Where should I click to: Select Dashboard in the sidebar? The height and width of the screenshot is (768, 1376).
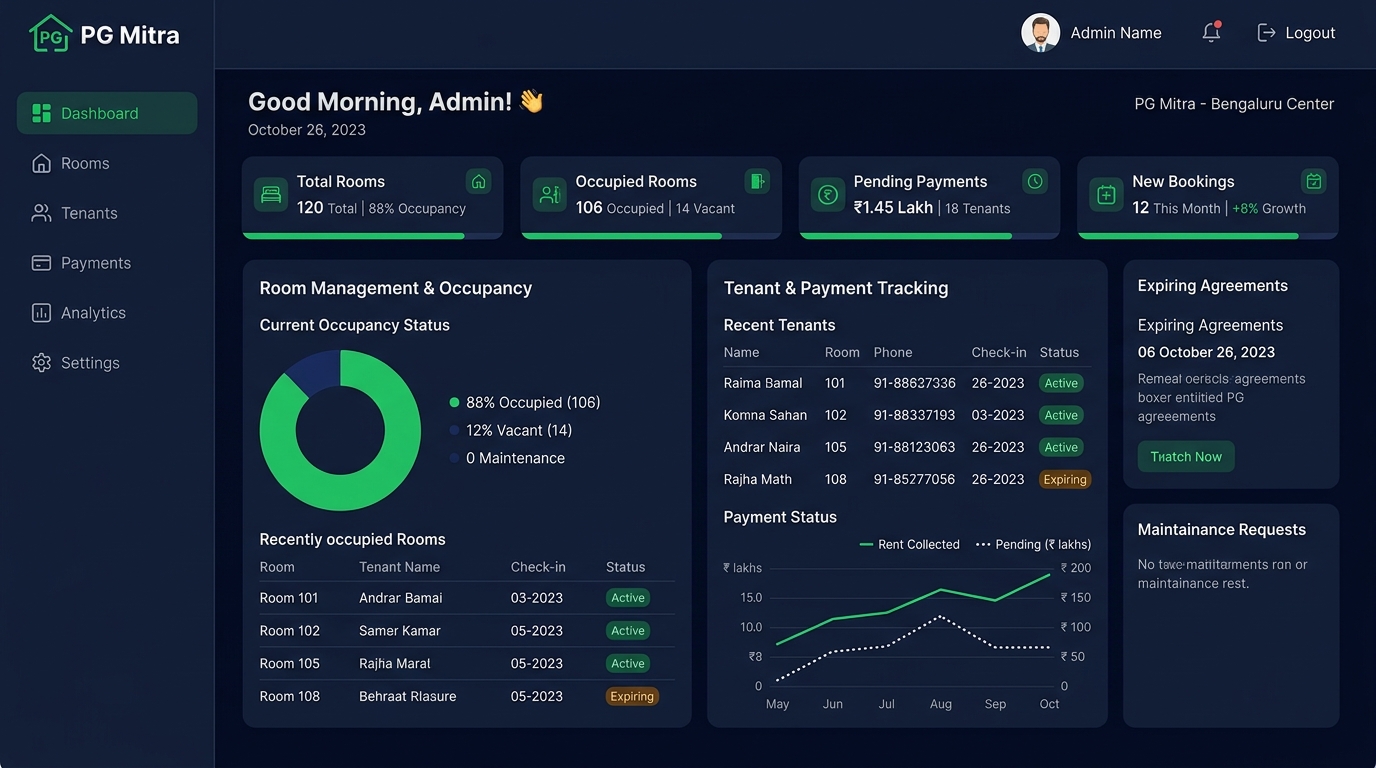(x=107, y=113)
